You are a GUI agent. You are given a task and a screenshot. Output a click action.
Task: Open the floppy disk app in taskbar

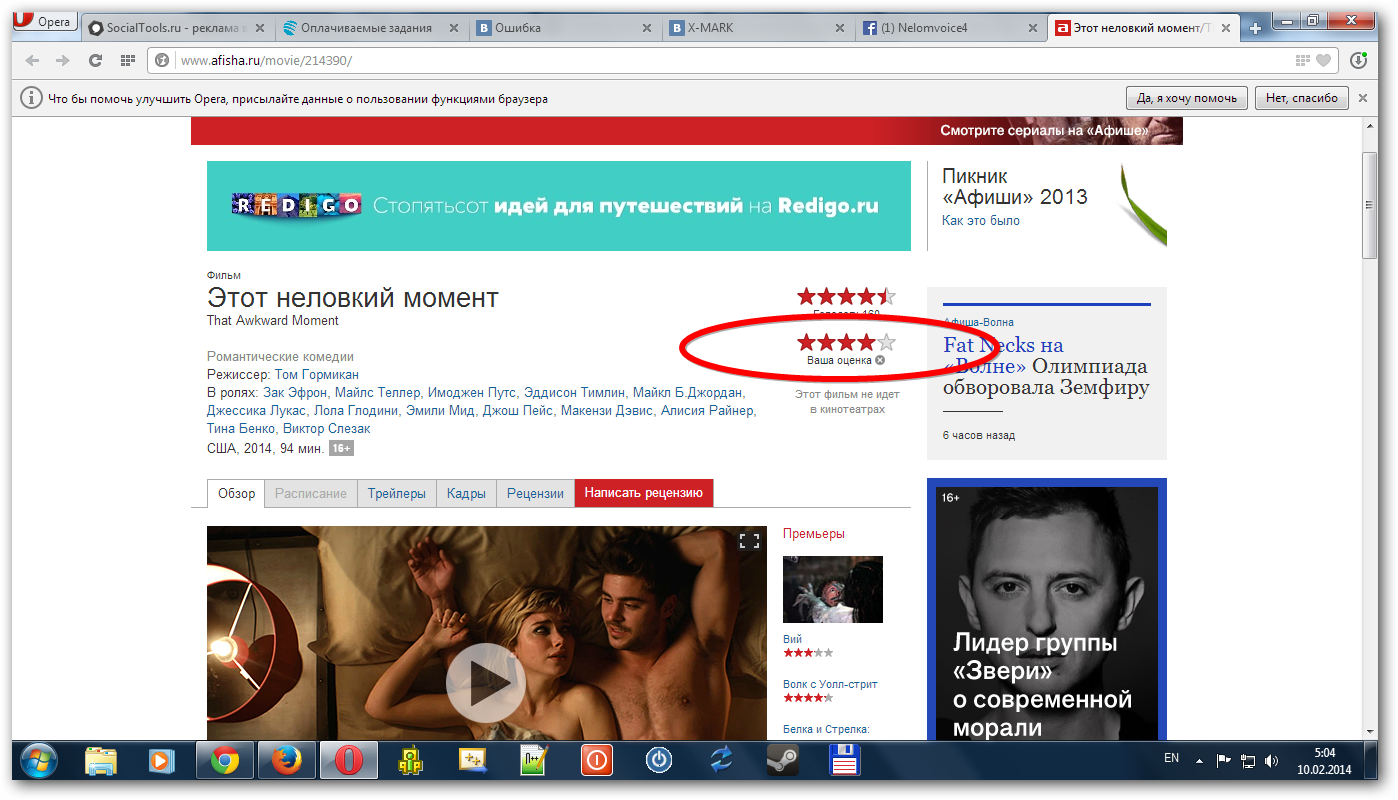(845, 762)
